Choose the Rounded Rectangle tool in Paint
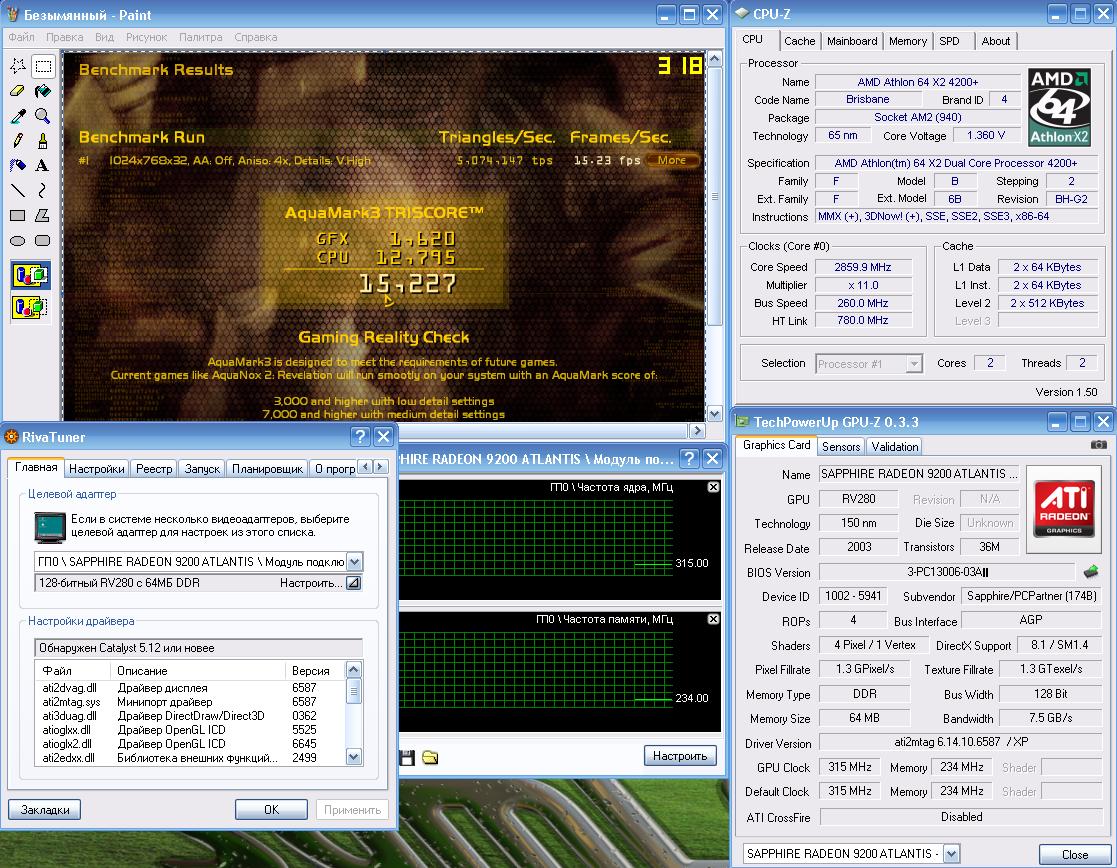 (43, 240)
